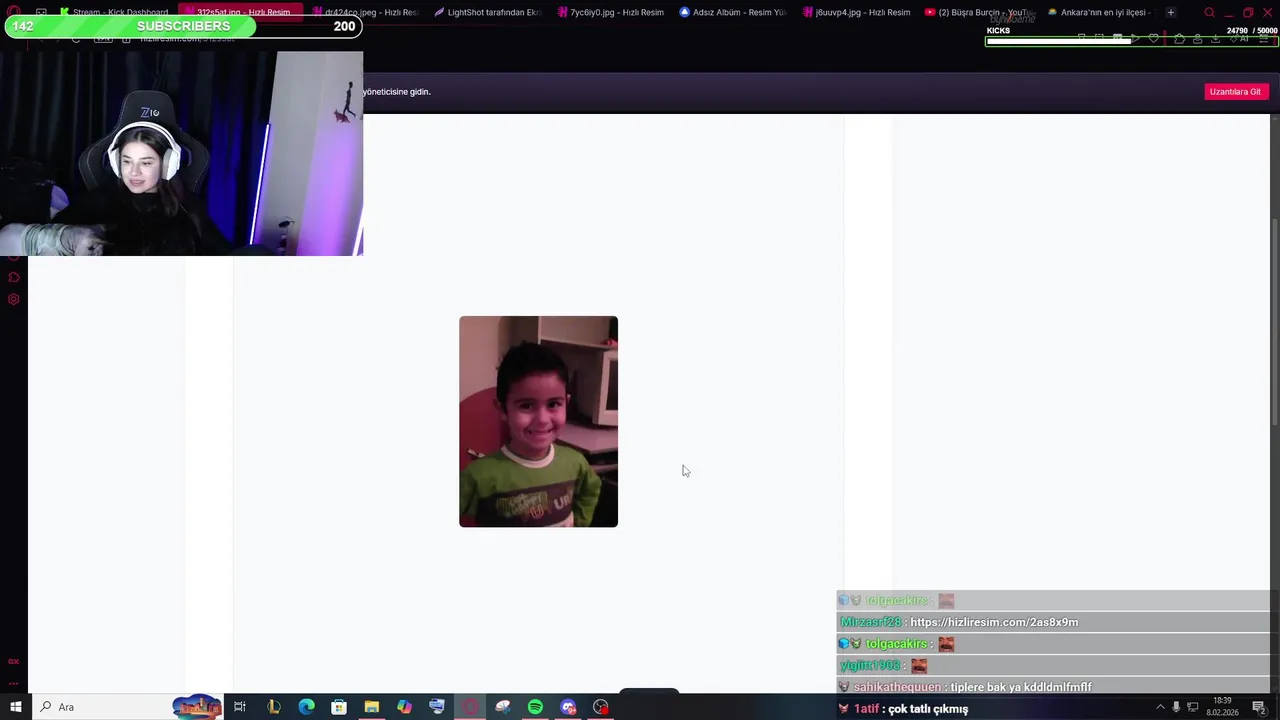Open the browser search icon in title bar

click(x=1209, y=12)
